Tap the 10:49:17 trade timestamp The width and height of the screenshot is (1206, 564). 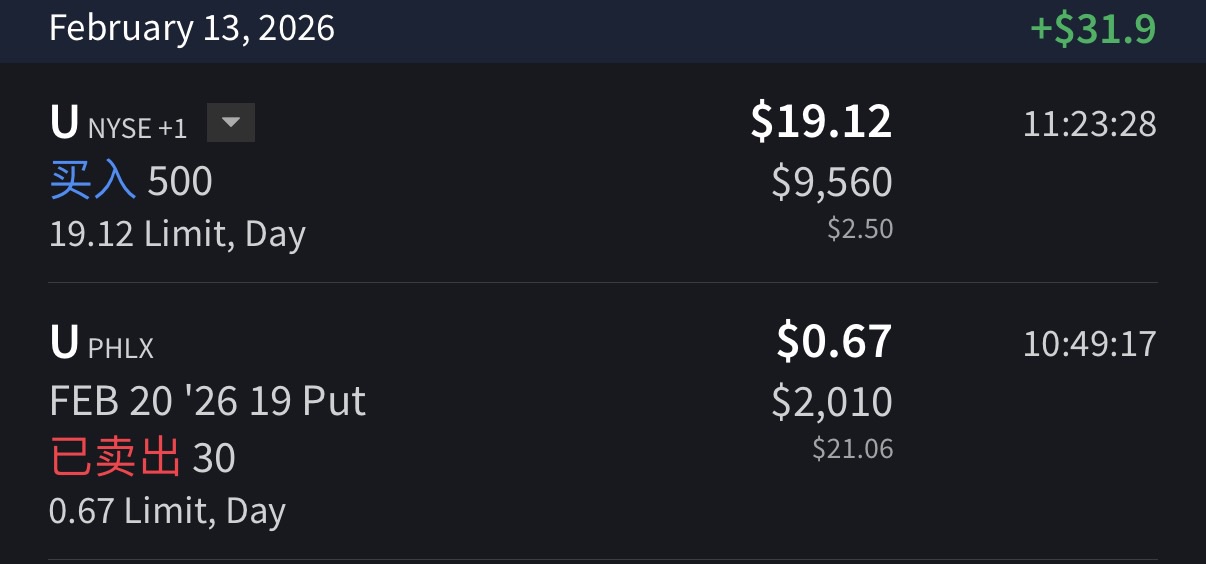tap(1089, 344)
